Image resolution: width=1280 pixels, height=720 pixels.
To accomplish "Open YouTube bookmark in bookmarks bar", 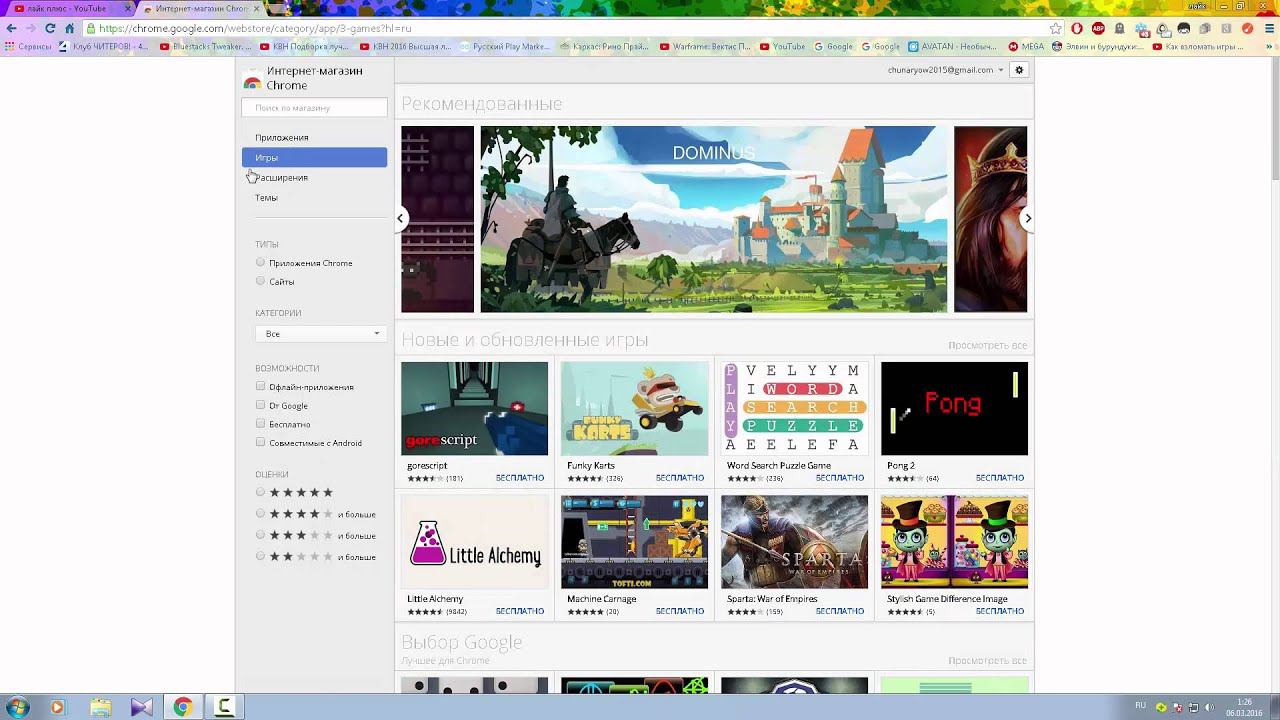I will point(782,46).
